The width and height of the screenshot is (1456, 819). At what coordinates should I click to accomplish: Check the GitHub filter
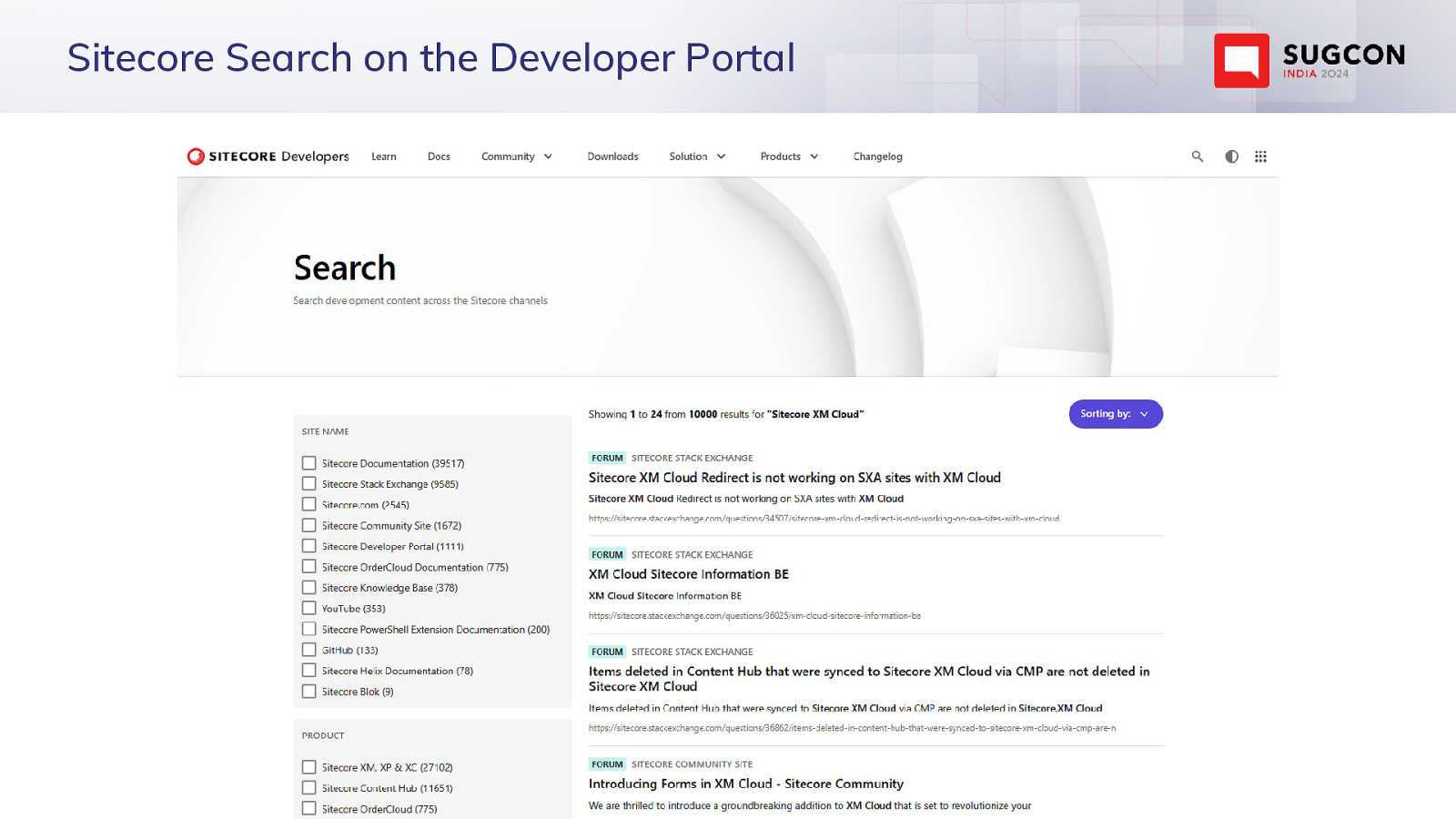pos(309,650)
